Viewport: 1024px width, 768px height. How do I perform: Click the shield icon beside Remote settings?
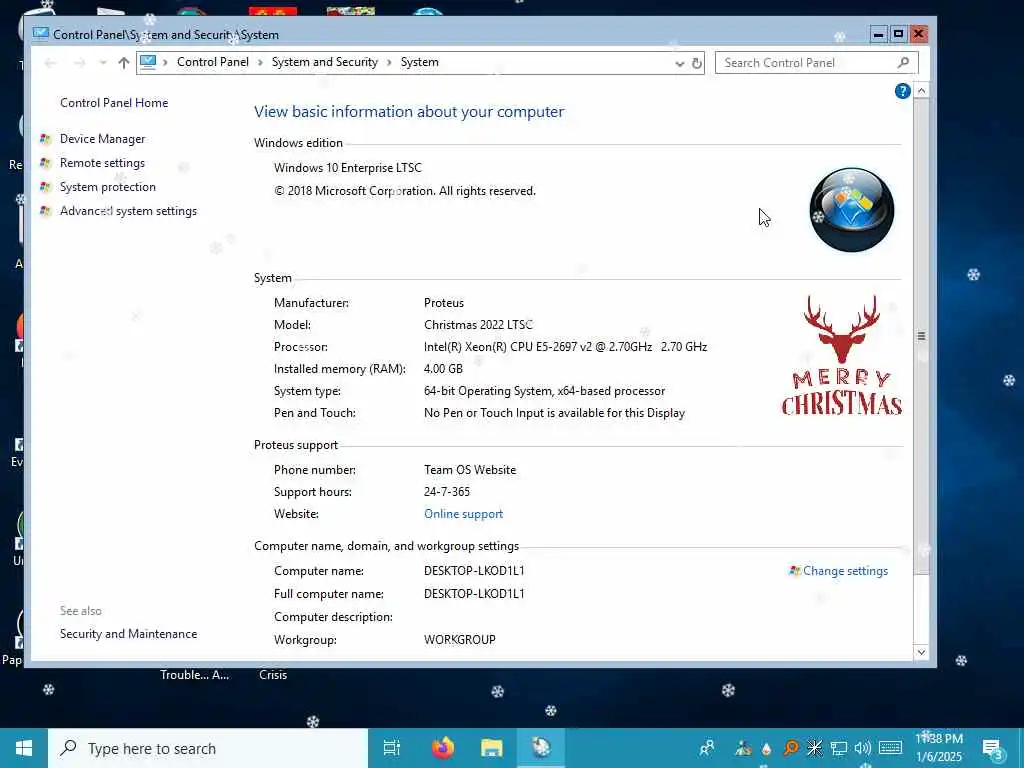[x=45, y=163]
